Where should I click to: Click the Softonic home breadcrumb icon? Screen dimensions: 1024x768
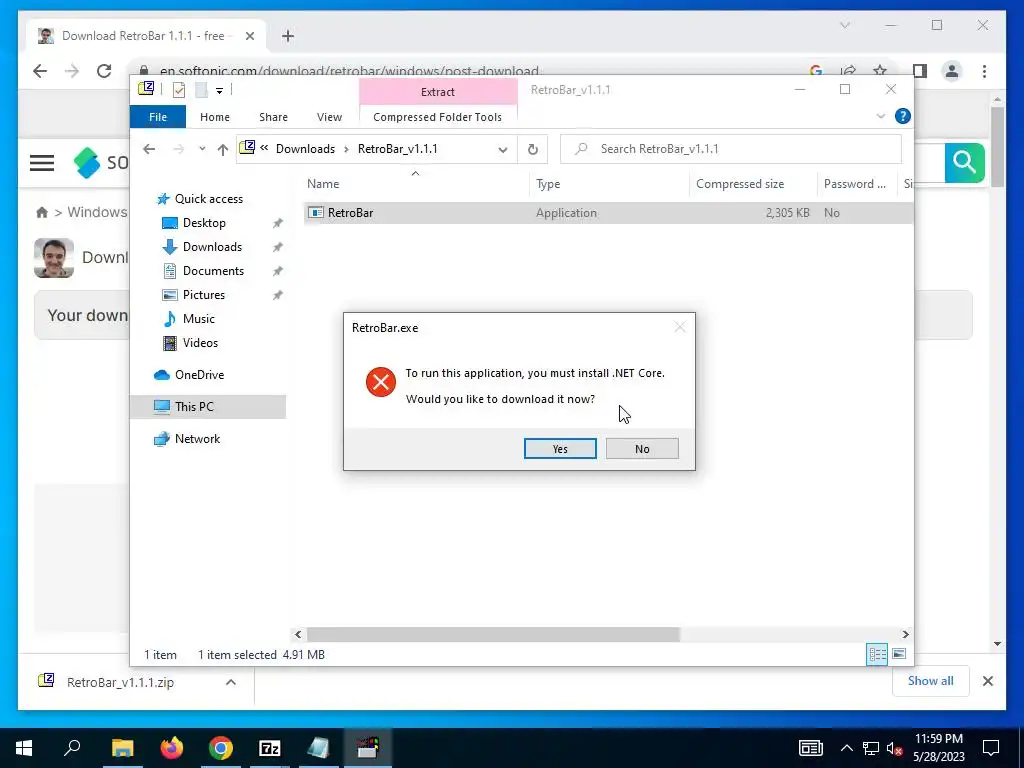click(x=42, y=212)
